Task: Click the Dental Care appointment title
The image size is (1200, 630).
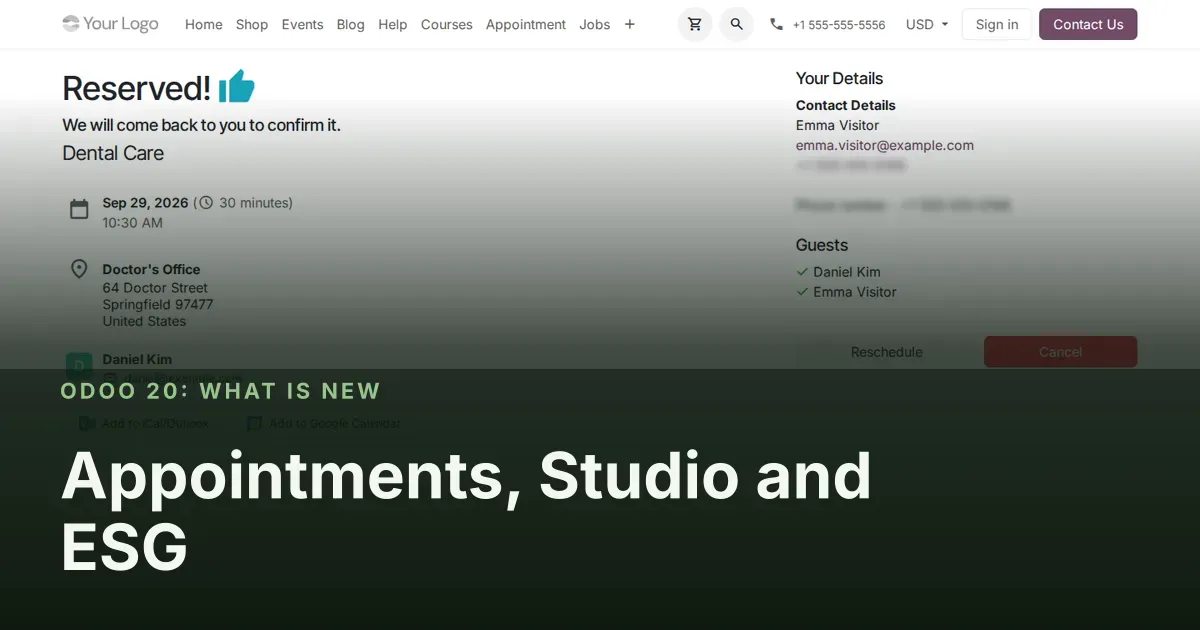Action: tap(113, 153)
